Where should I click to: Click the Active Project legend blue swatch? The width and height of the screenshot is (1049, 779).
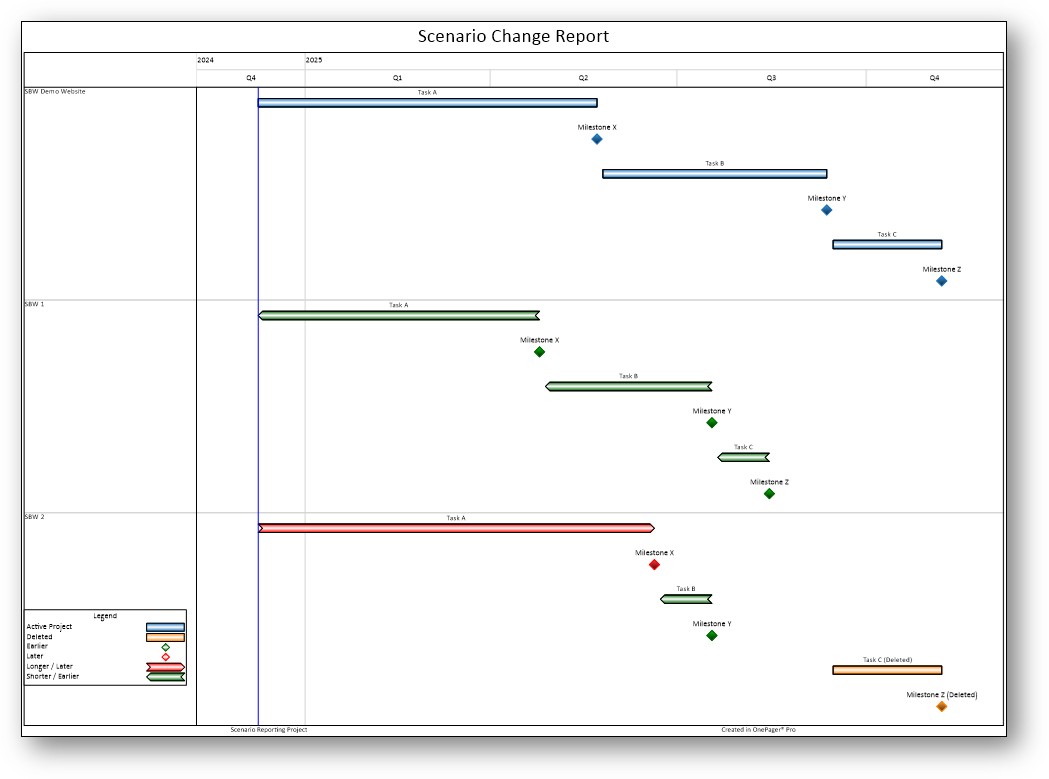165,627
